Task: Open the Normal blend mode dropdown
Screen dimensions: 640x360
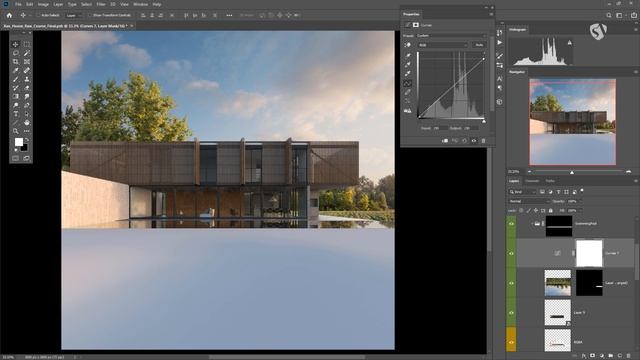Action: point(529,201)
